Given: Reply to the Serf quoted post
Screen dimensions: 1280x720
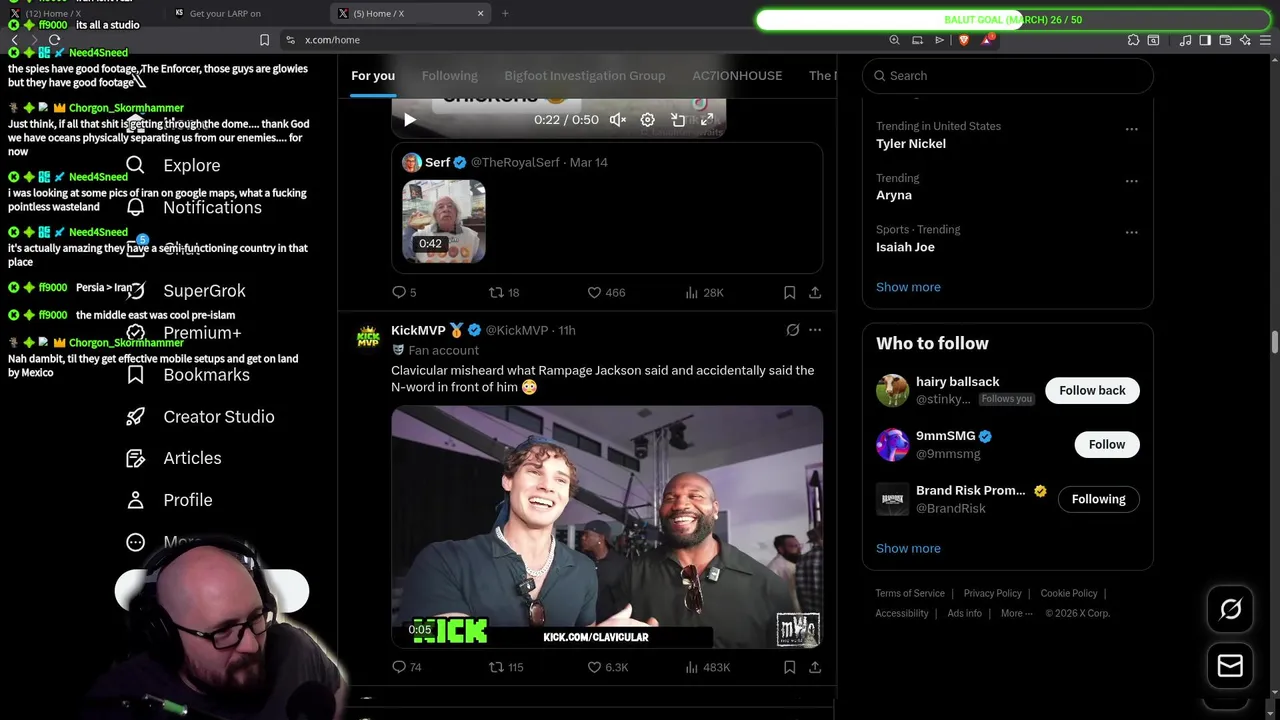Looking at the screenshot, I should point(404,292).
